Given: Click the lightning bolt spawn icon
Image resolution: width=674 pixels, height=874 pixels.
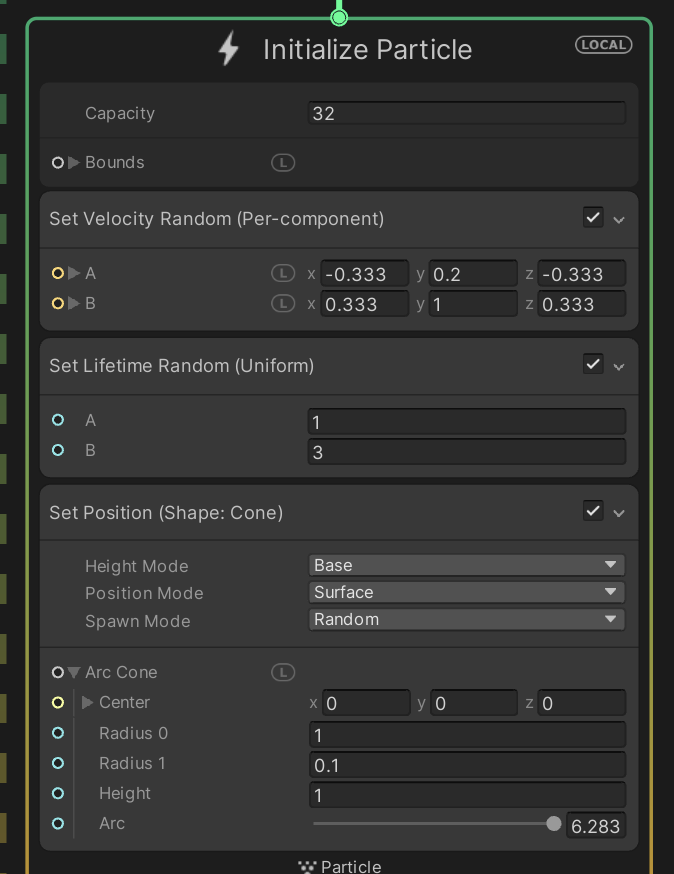Looking at the screenshot, I should [x=228, y=48].
